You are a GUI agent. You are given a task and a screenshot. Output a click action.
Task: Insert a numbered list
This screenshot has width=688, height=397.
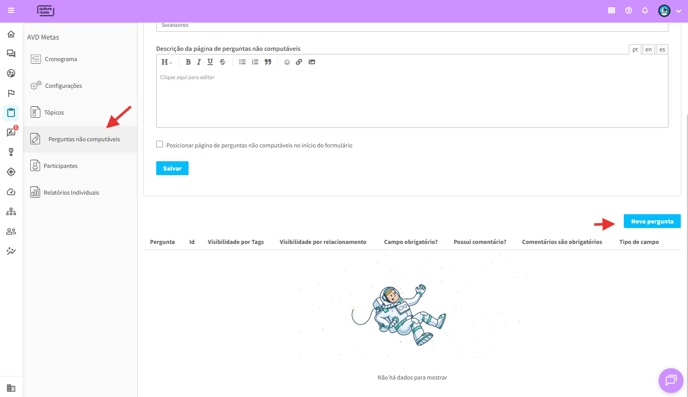pos(255,62)
